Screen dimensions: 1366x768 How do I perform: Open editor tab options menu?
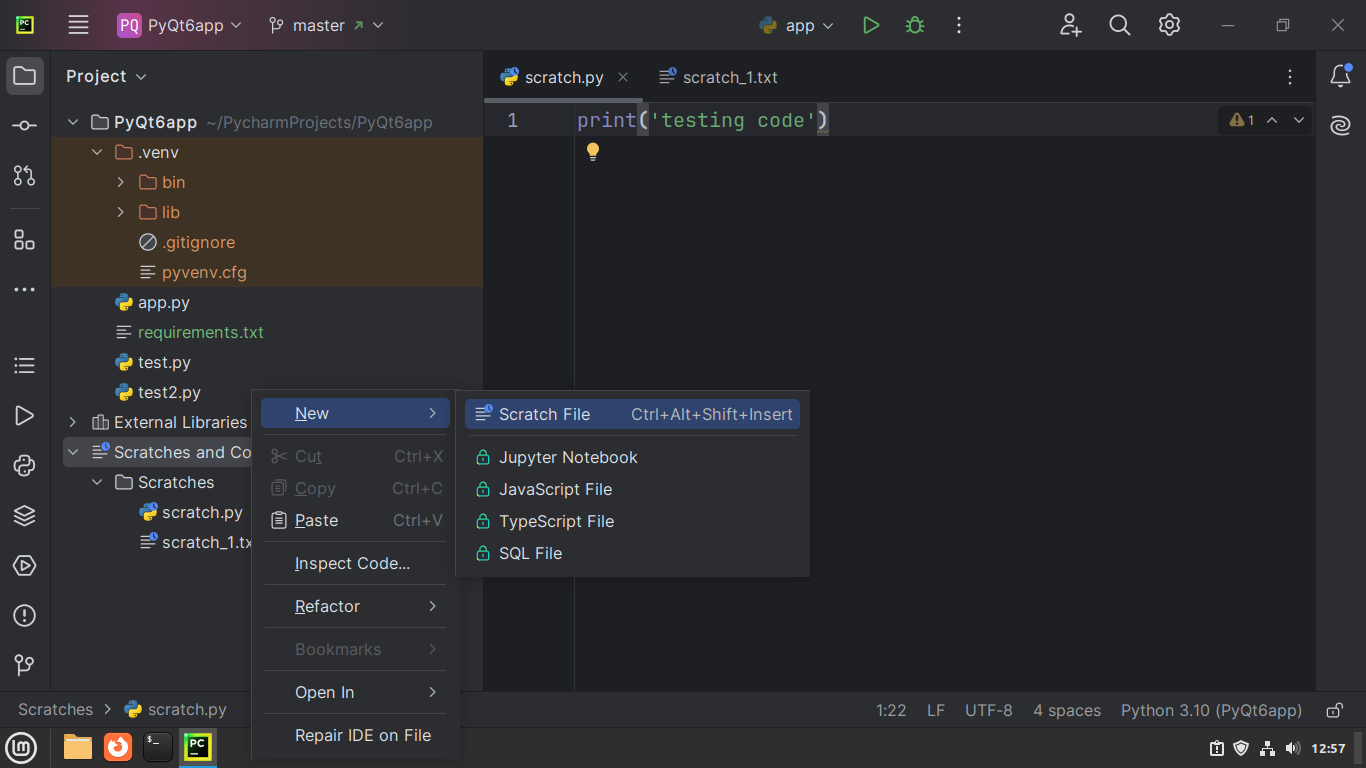point(1290,77)
